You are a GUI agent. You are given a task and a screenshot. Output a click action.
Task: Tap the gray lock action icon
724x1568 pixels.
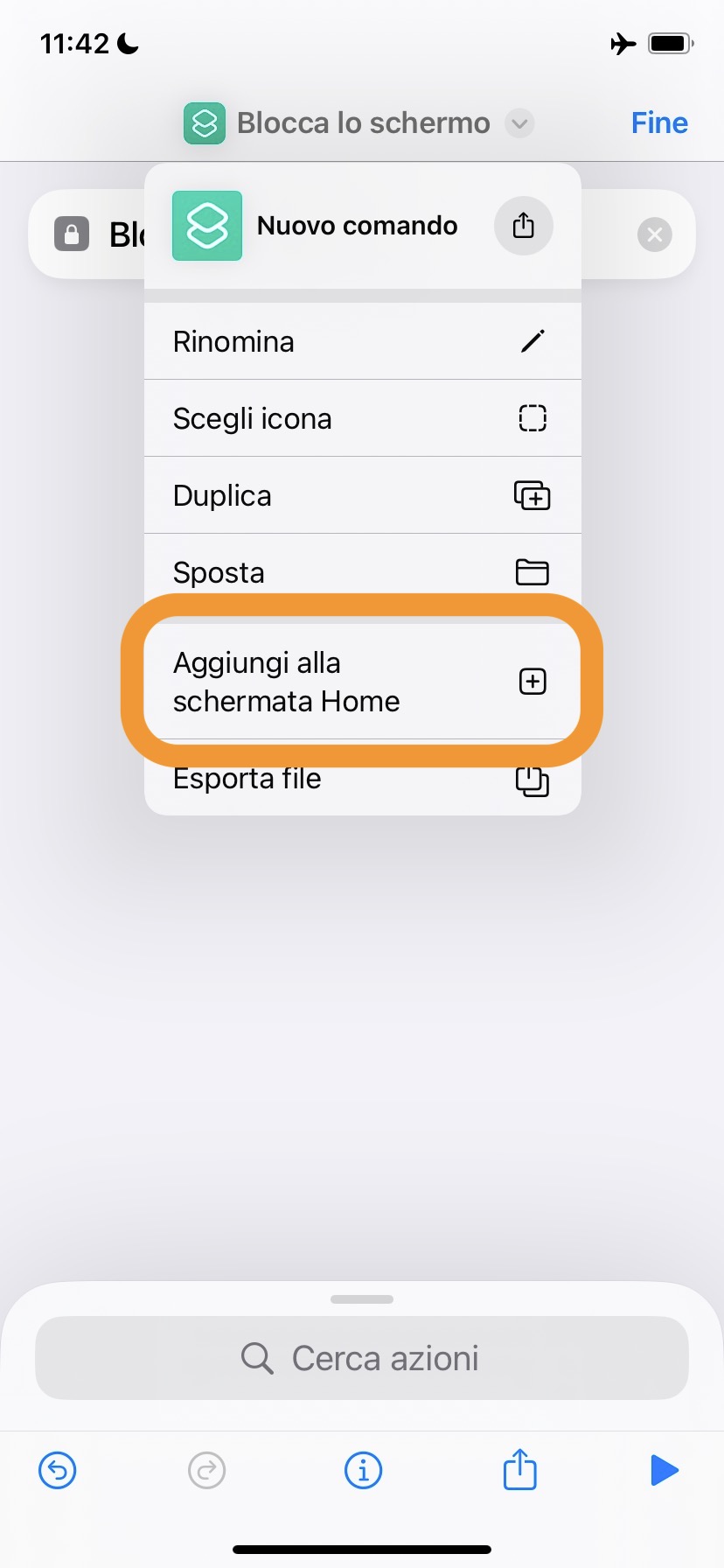pos(72,234)
